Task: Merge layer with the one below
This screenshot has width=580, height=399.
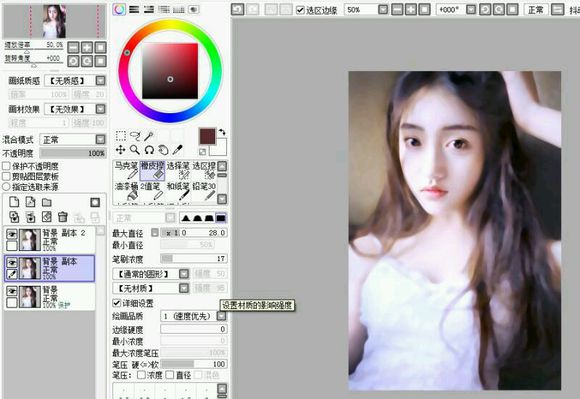Action: (x=30, y=217)
